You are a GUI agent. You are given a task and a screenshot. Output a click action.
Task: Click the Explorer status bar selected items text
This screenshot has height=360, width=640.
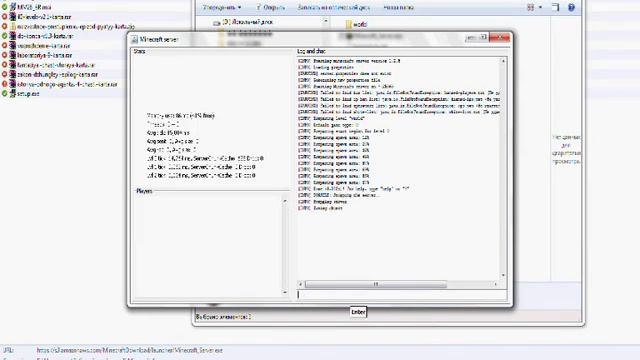click(223, 317)
